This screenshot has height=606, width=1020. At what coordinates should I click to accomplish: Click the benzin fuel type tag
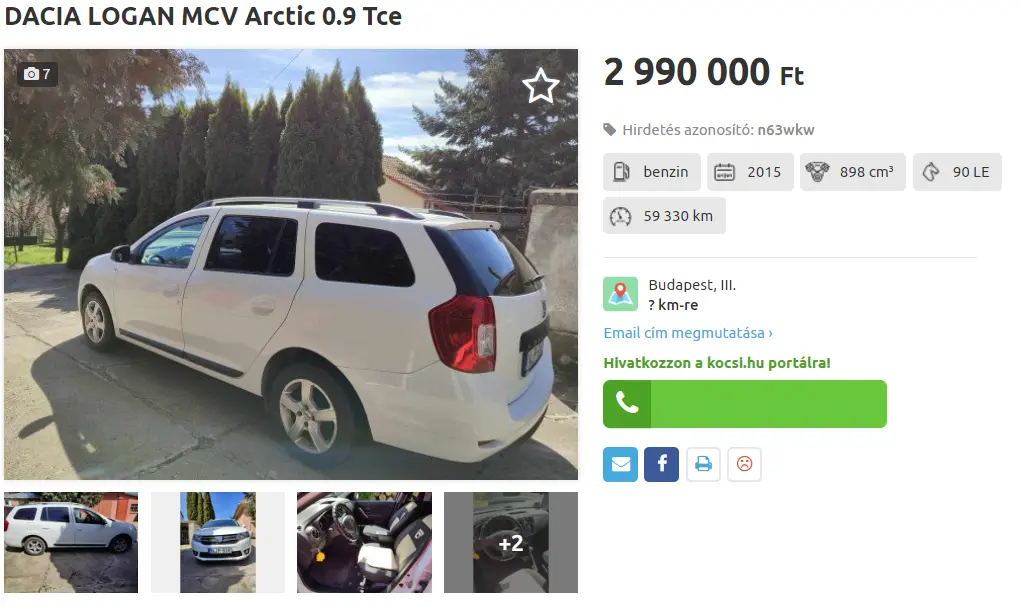coord(652,172)
